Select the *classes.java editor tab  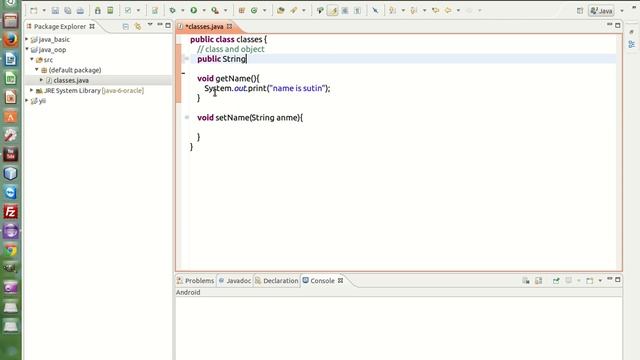204,26
